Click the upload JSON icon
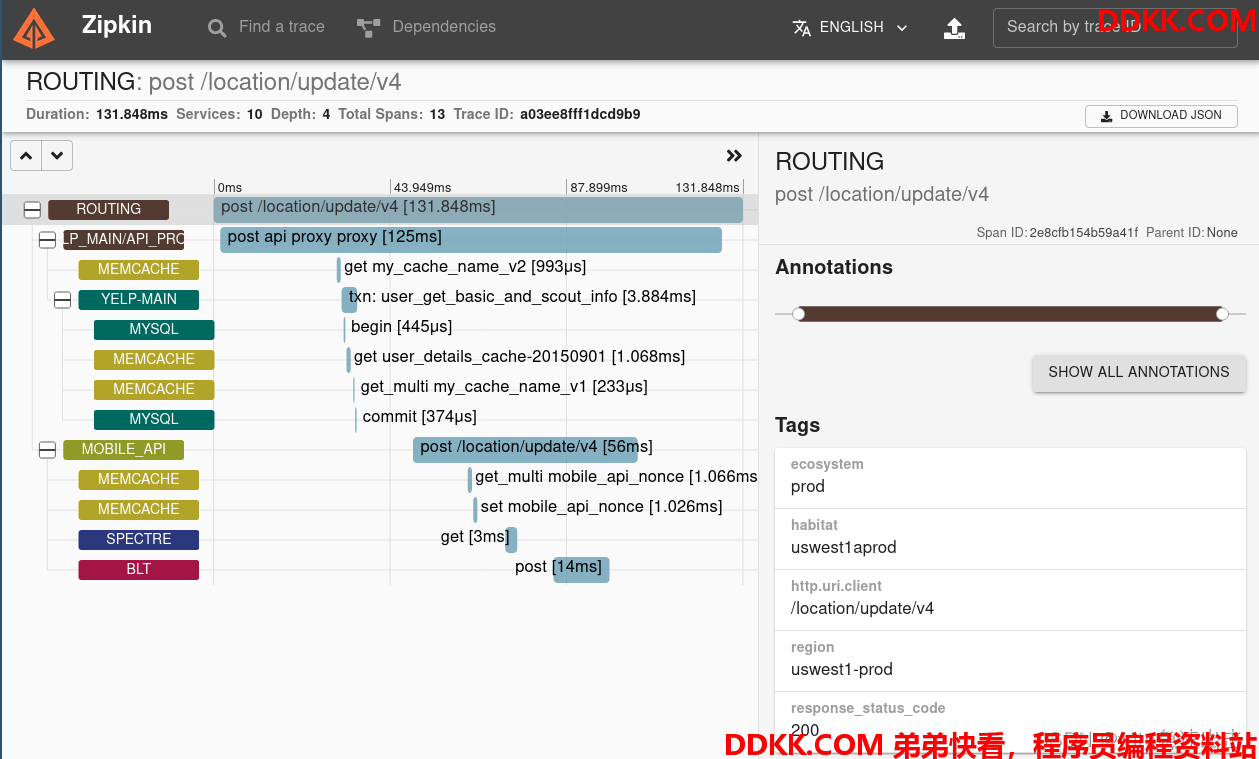This screenshot has width=1259, height=759. (x=955, y=28)
